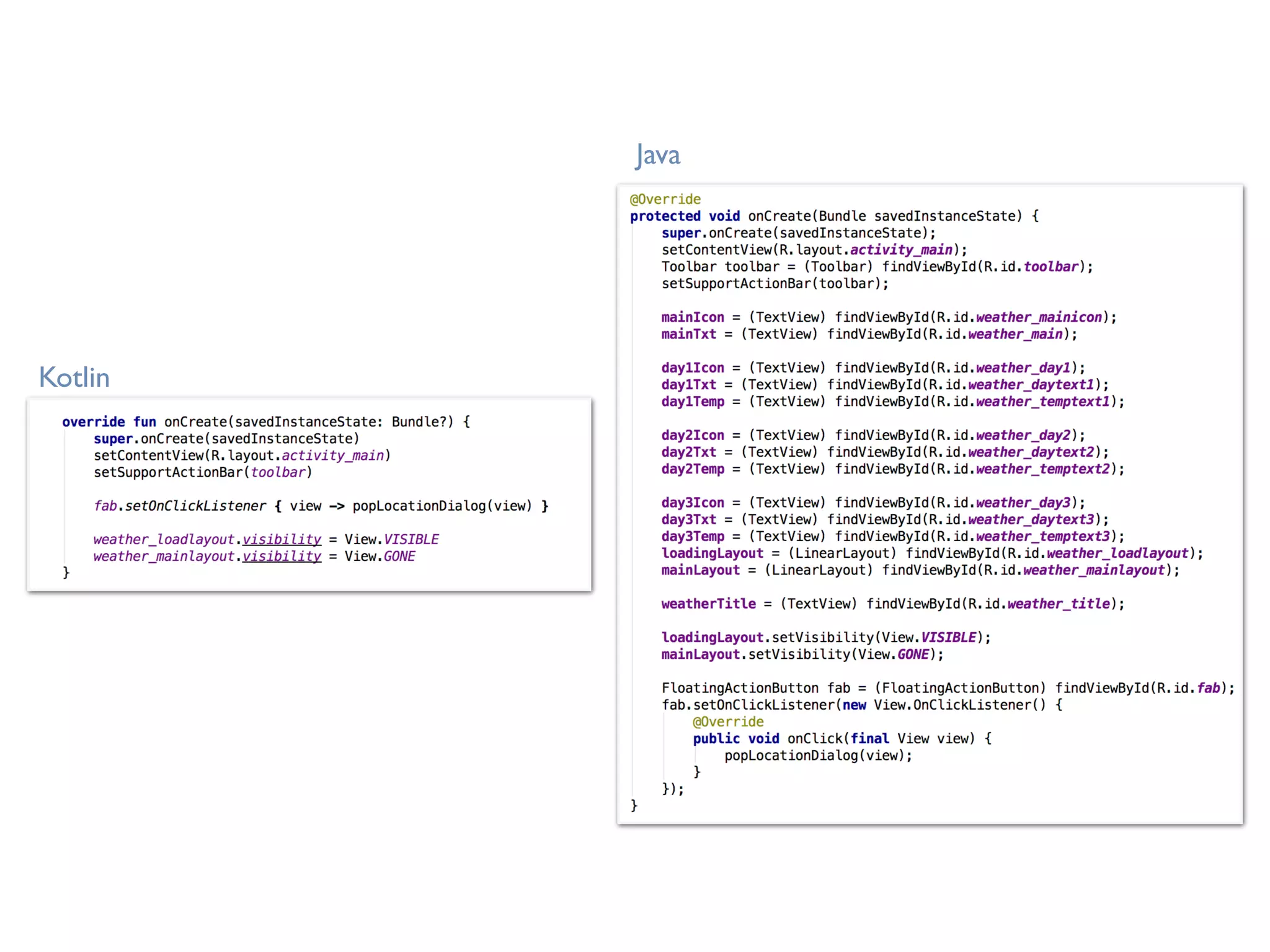Click Java line 'super.onCreate(savedInstanceState);' with semicolon
Screen dimensions: 1270x952
coord(799,233)
